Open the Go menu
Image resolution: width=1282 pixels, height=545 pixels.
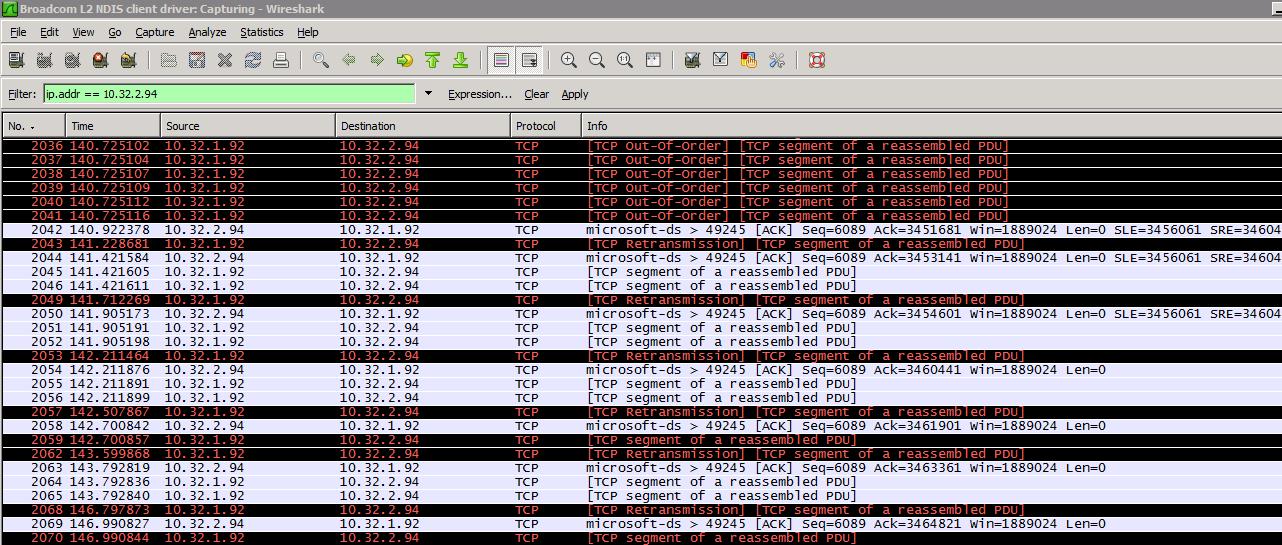pos(115,32)
